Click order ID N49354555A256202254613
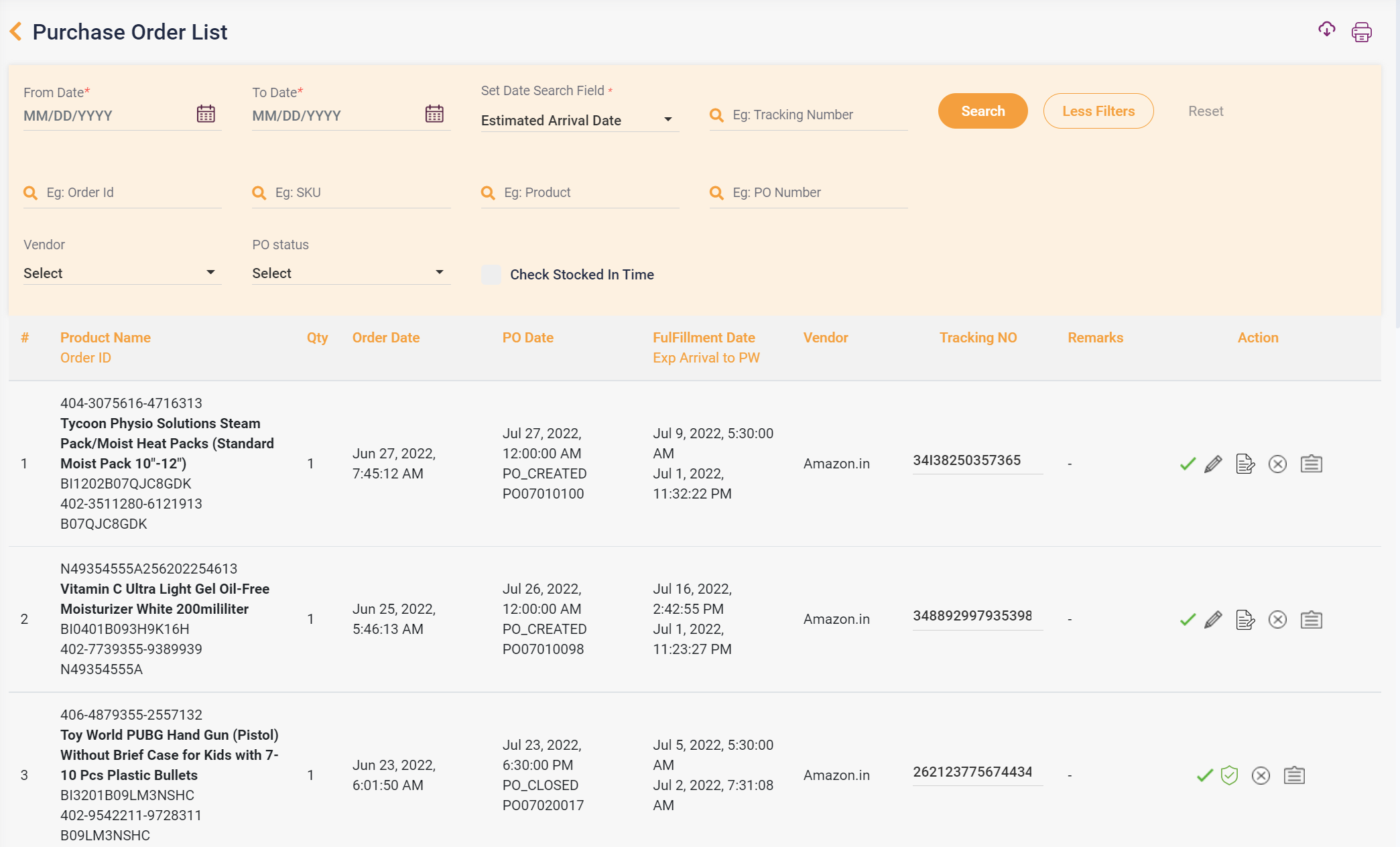The width and height of the screenshot is (1400, 847). coord(149,569)
